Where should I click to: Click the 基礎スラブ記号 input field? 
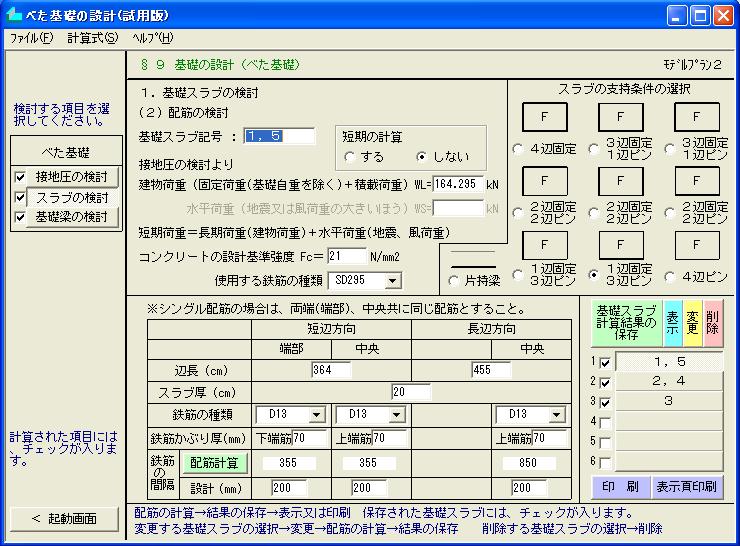coord(279,136)
